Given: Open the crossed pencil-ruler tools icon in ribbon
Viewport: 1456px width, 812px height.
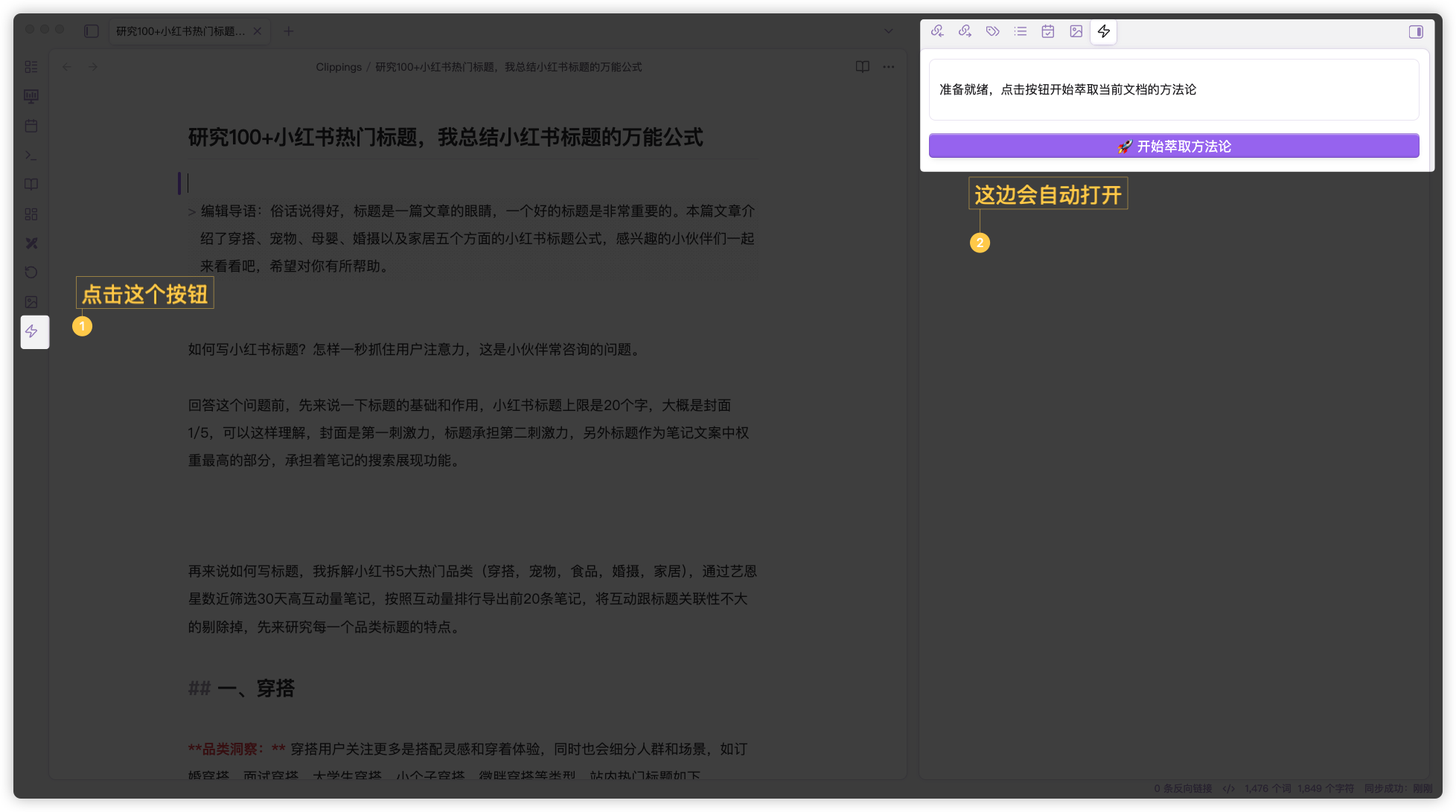Looking at the screenshot, I should (x=31, y=243).
